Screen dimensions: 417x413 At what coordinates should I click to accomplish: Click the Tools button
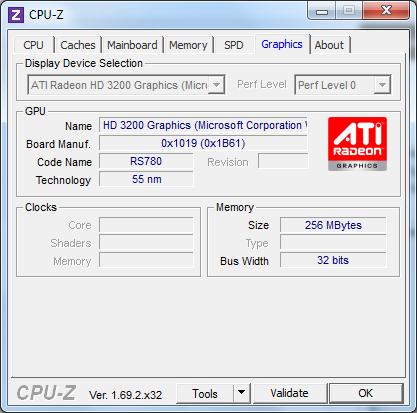tap(205, 393)
